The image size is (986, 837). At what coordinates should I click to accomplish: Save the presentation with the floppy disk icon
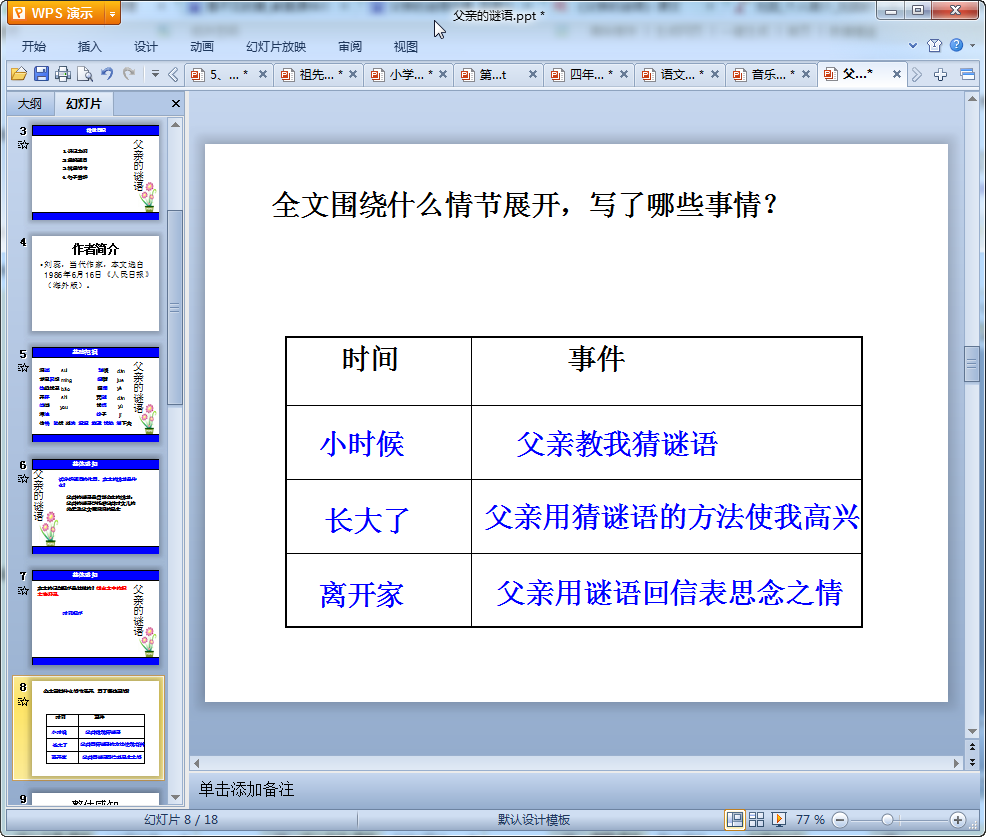point(41,74)
